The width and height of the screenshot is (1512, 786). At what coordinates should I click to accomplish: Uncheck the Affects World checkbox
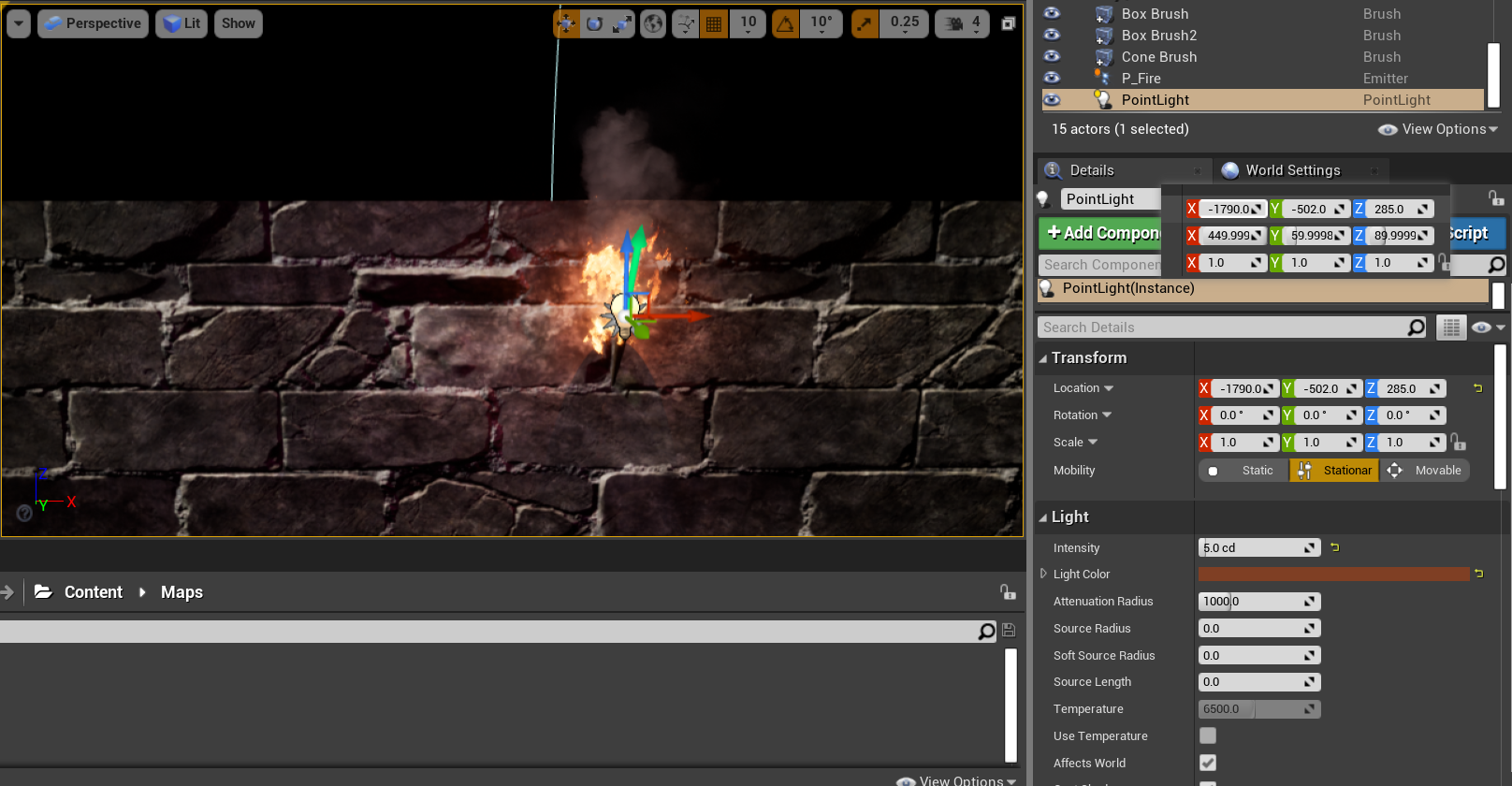[1208, 764]
